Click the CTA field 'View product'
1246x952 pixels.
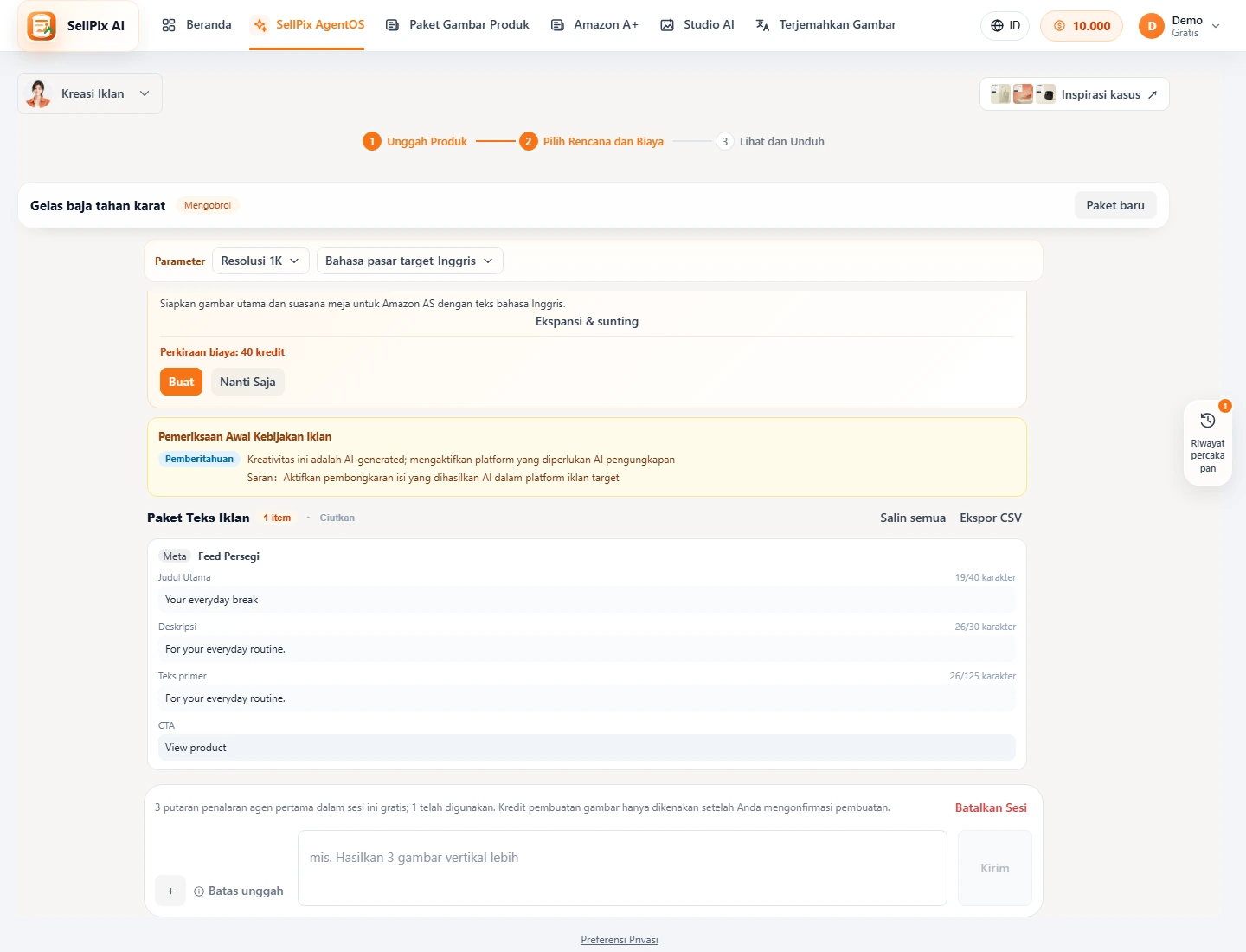[x=587, y=748]
